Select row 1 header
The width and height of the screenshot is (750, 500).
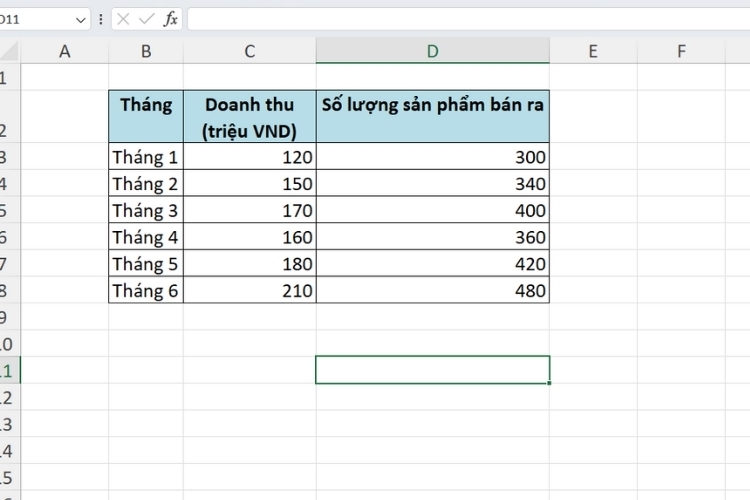10,77
